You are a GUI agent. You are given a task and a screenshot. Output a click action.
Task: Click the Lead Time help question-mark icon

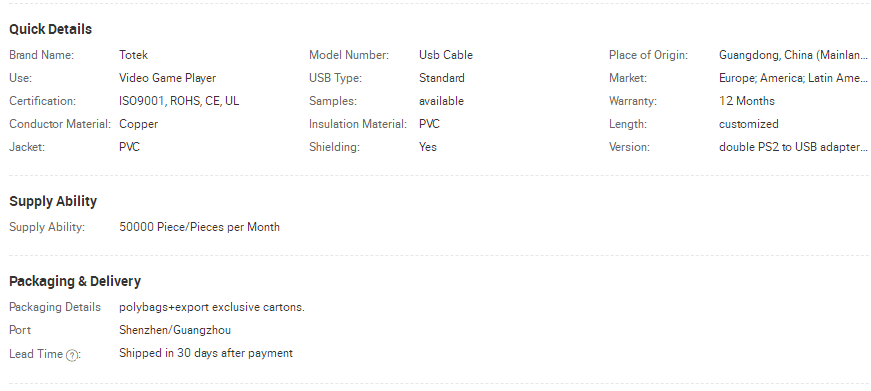[72, 355]
